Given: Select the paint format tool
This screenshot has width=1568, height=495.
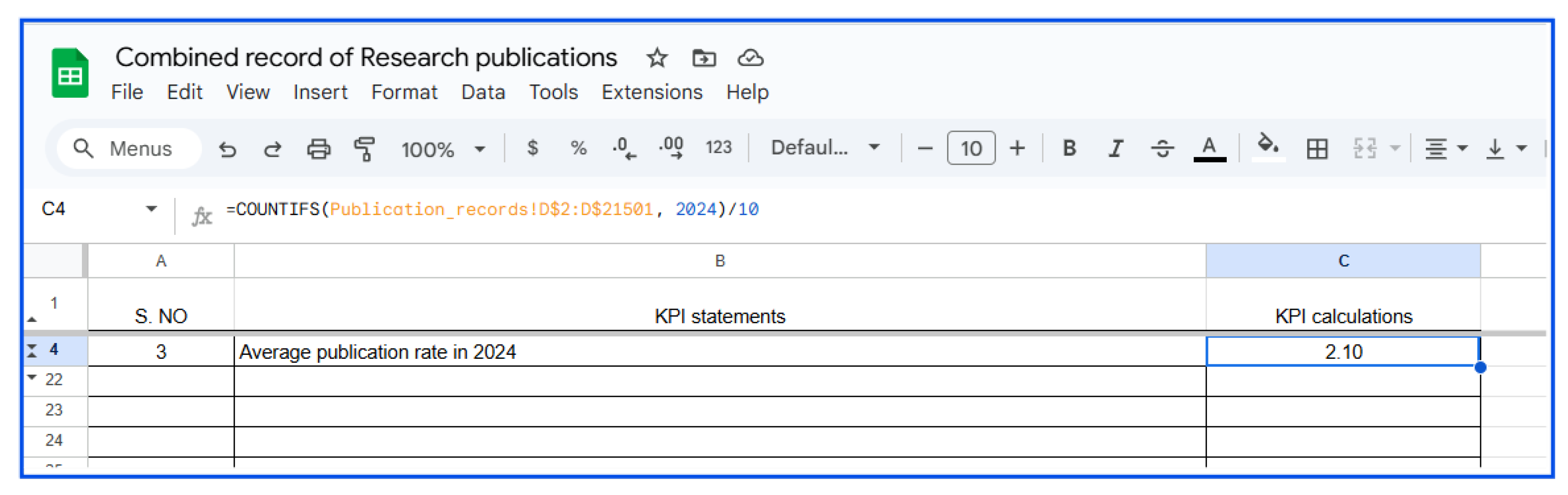Looking at the screenshot, I should click(364, 149).
